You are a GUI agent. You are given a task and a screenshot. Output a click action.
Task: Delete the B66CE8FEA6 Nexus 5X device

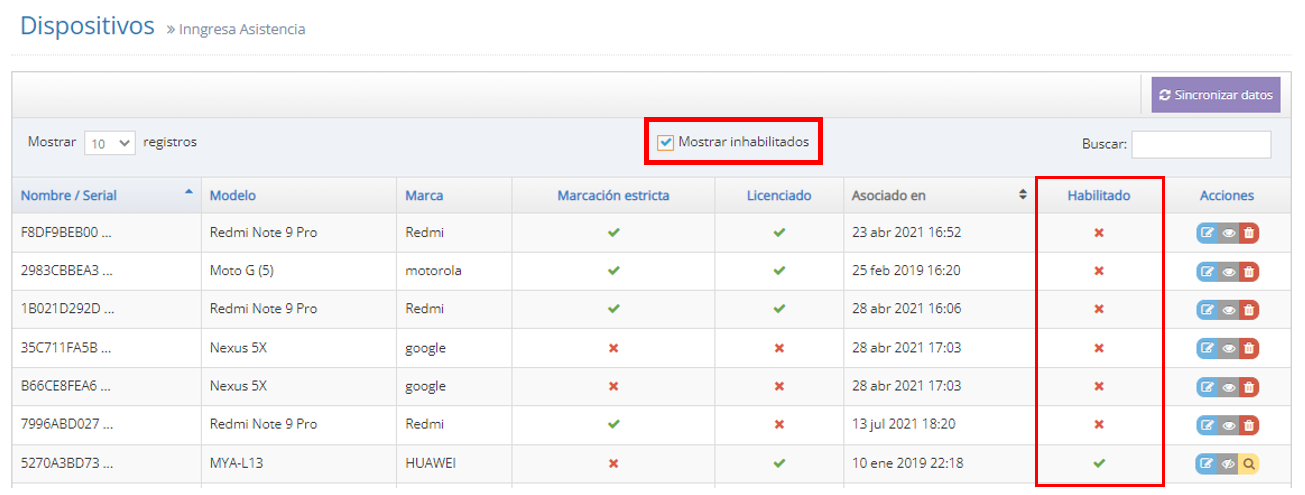click(1248, 387)
